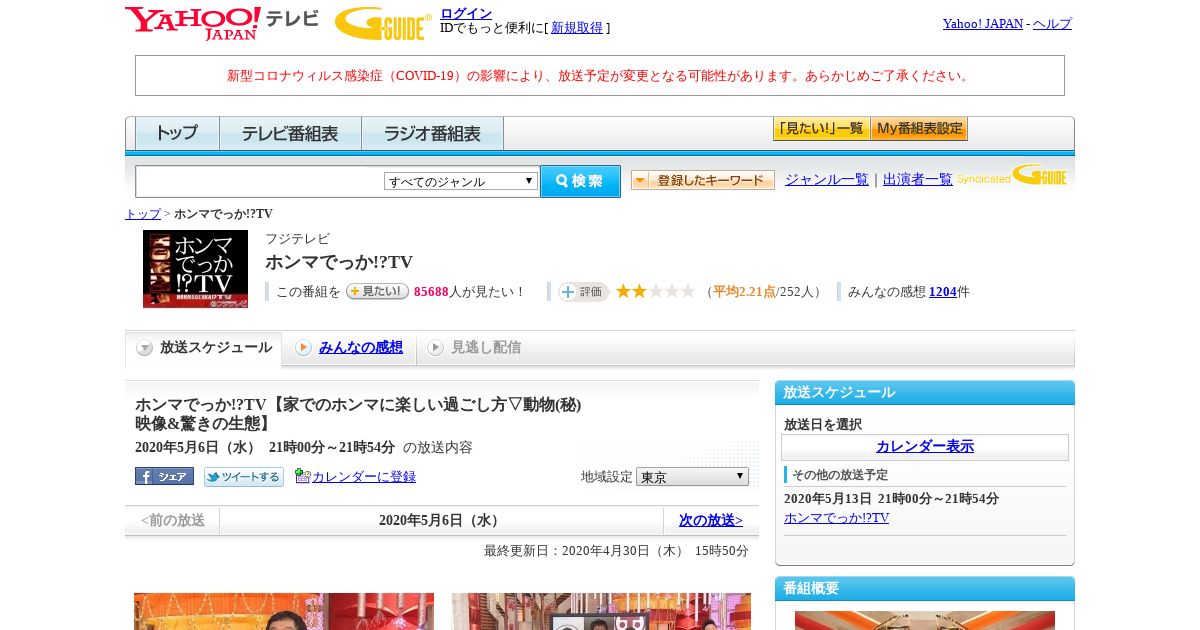Click the calendar icon beside カレンダーに登録
Image resolution: width=1200 pixels, height=630 pixels.
302,476
